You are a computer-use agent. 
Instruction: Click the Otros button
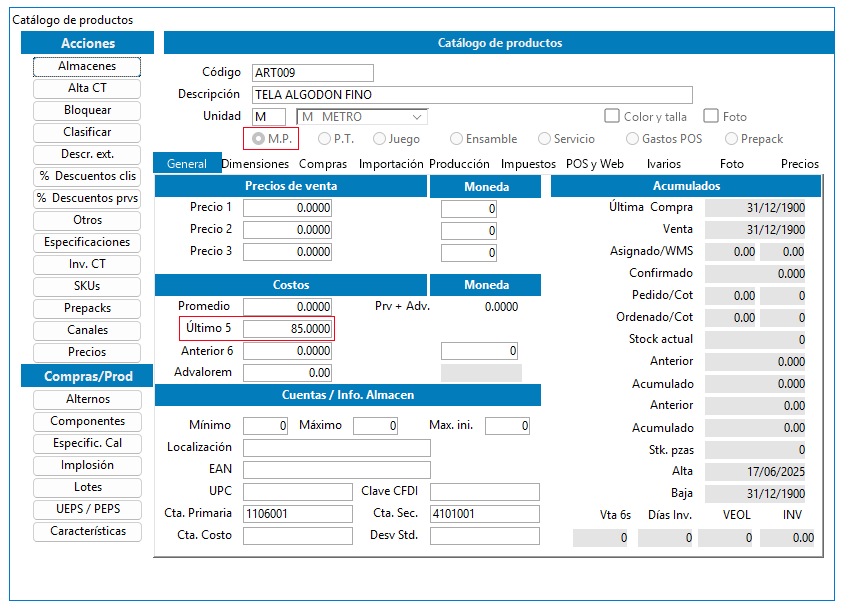click(87, 221)
